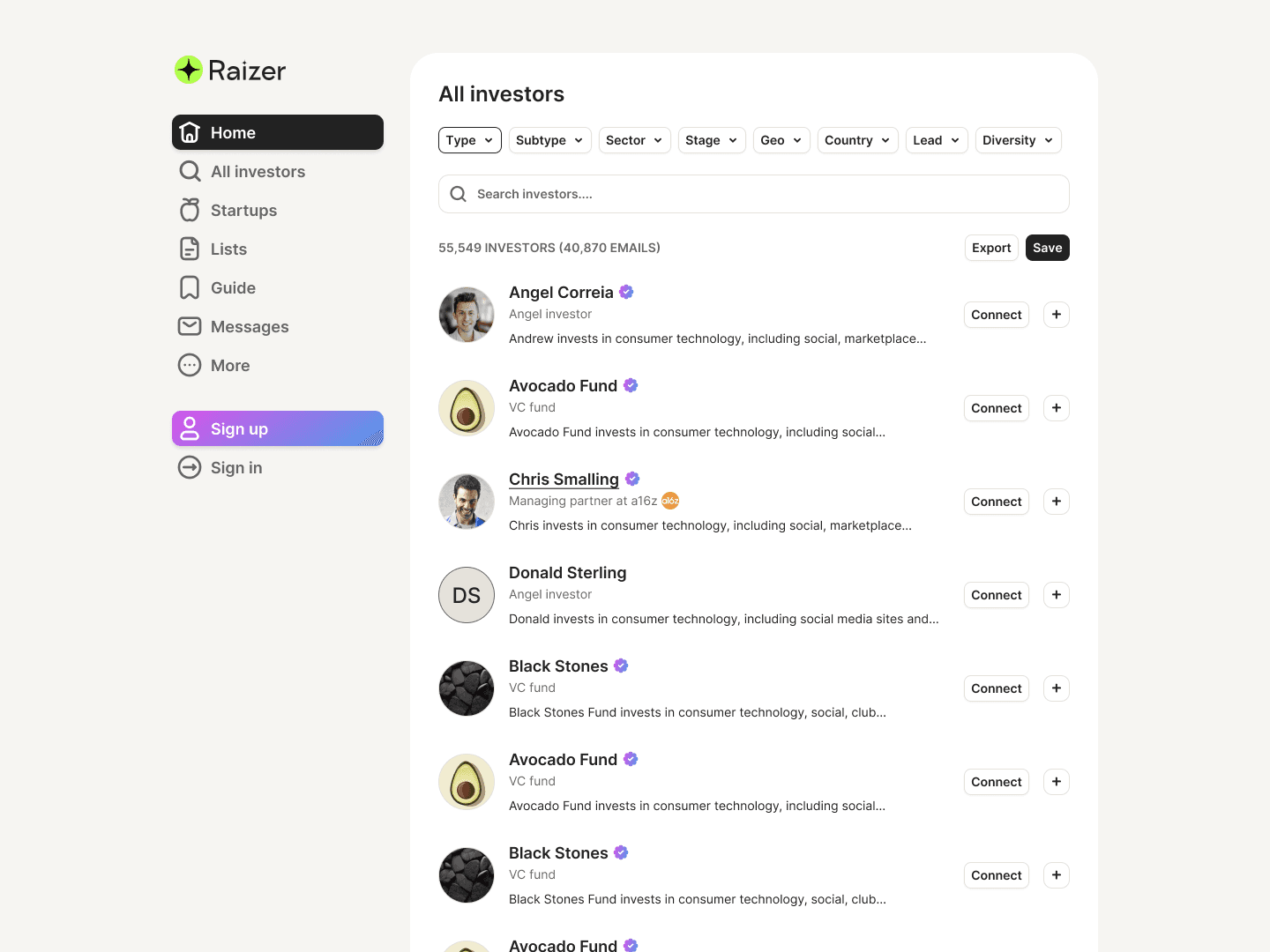Expand the Country filter dropdown
This screenshot has height=952, width=1270.
858,140
